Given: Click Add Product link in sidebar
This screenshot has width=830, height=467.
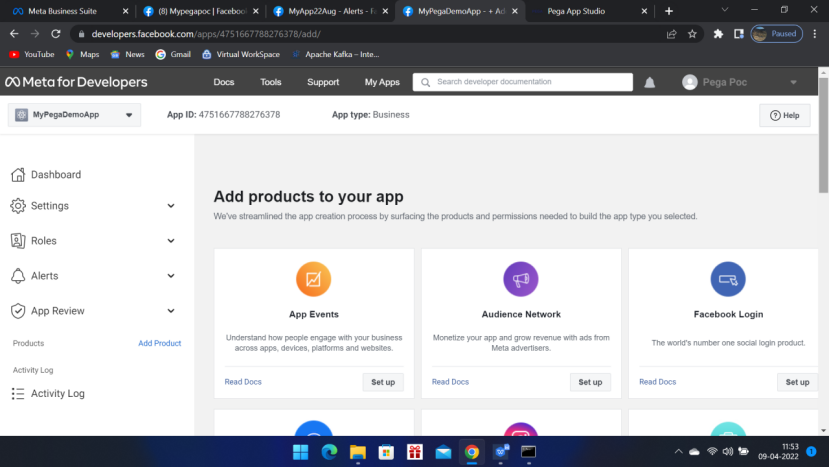Looking at the screenshot, I should click(x=159, y=343).
